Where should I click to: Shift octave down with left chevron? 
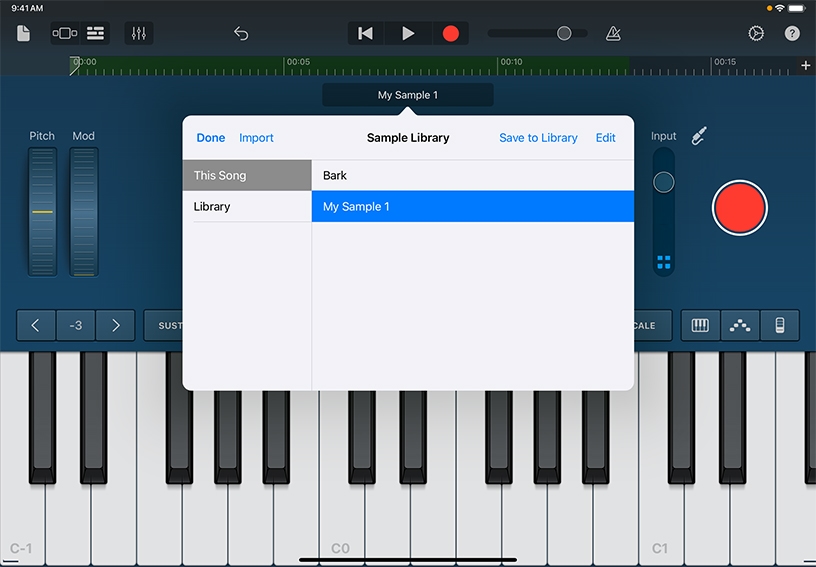(36, 325)
